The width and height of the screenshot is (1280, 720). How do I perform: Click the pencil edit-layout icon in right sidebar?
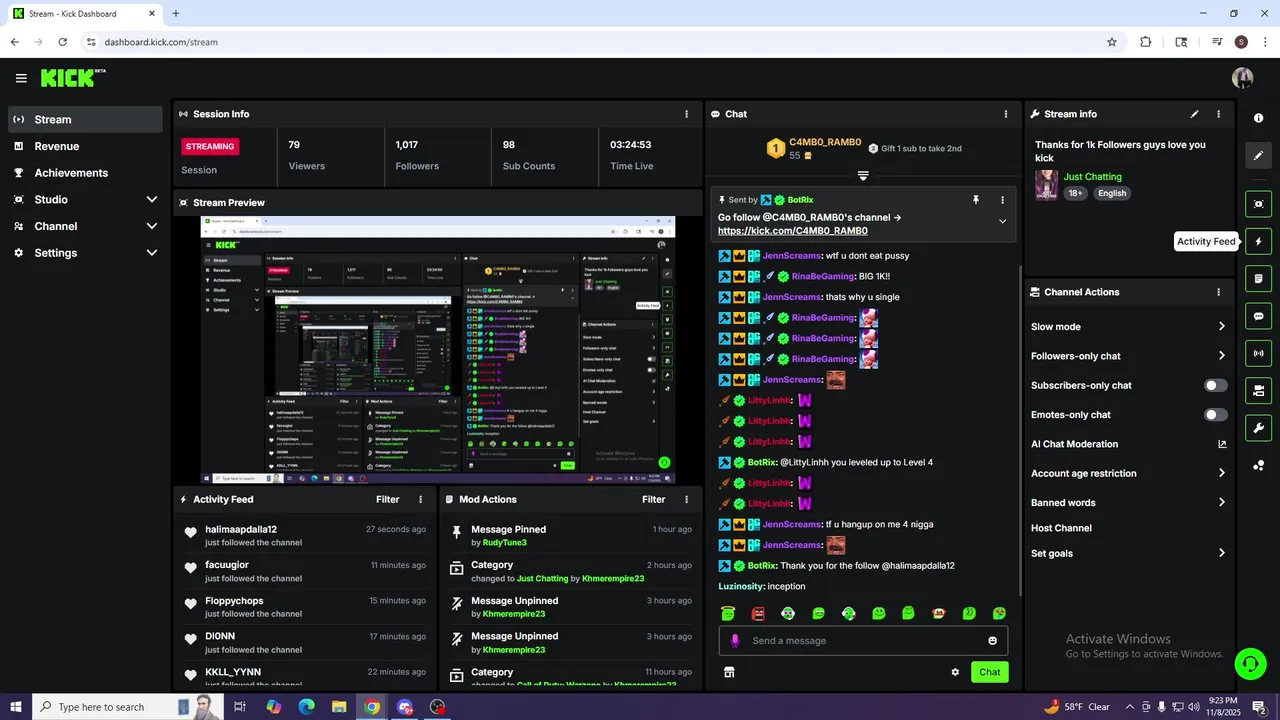tap(1258, 155)
